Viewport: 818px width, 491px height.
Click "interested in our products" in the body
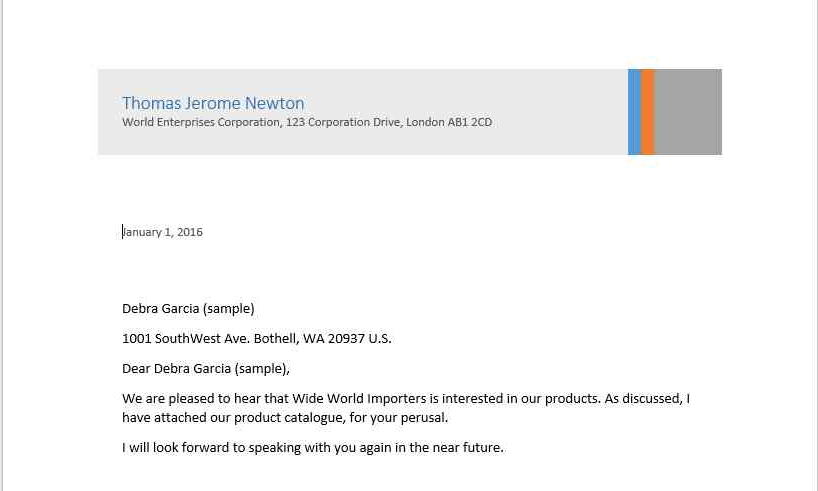click(520, 399)
